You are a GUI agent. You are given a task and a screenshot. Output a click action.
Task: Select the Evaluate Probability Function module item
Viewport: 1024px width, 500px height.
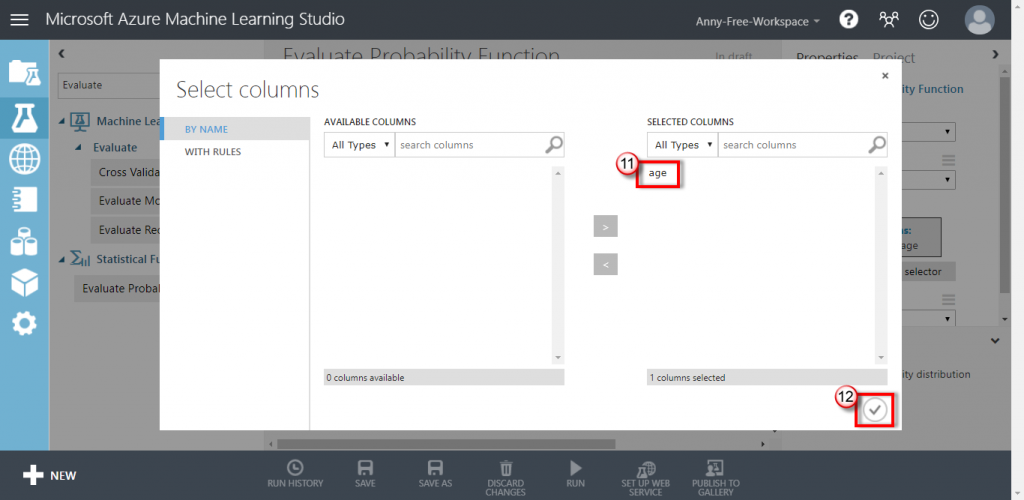point(118,289)
